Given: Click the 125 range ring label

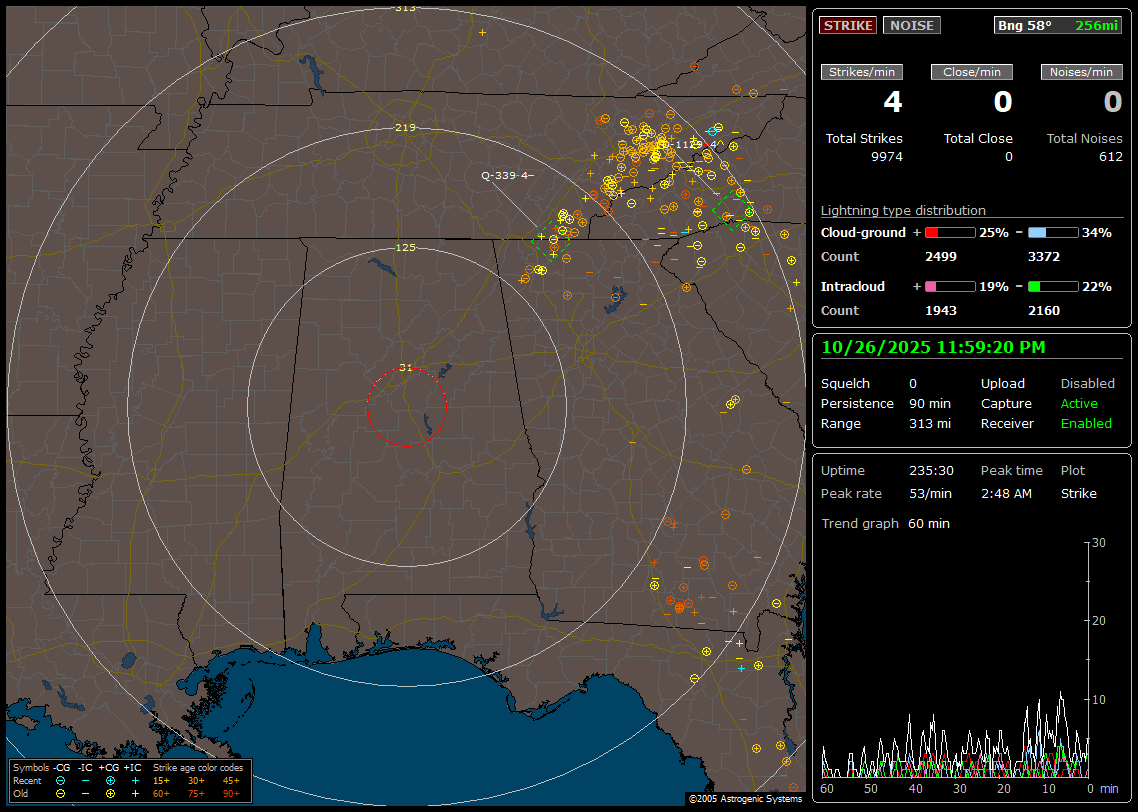Looking at the screenshot, I should pos(405,247).
